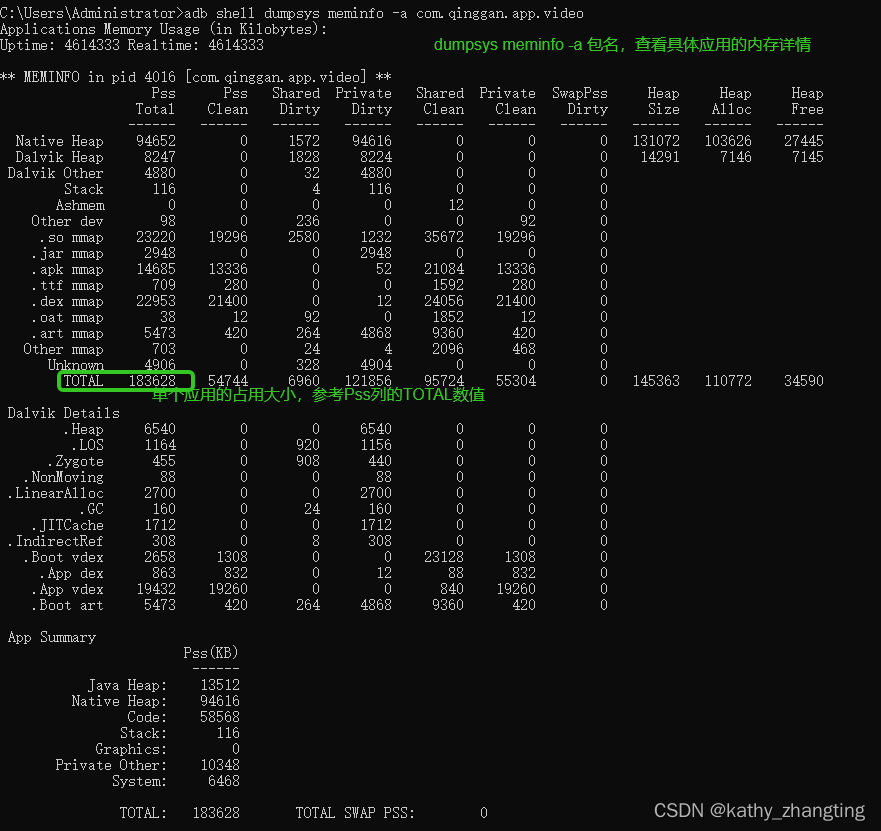Image resolution: width=881 pixels, height=831 pixels.
Task: Click the .ttf mmap row label
Action: click(67, 285)
